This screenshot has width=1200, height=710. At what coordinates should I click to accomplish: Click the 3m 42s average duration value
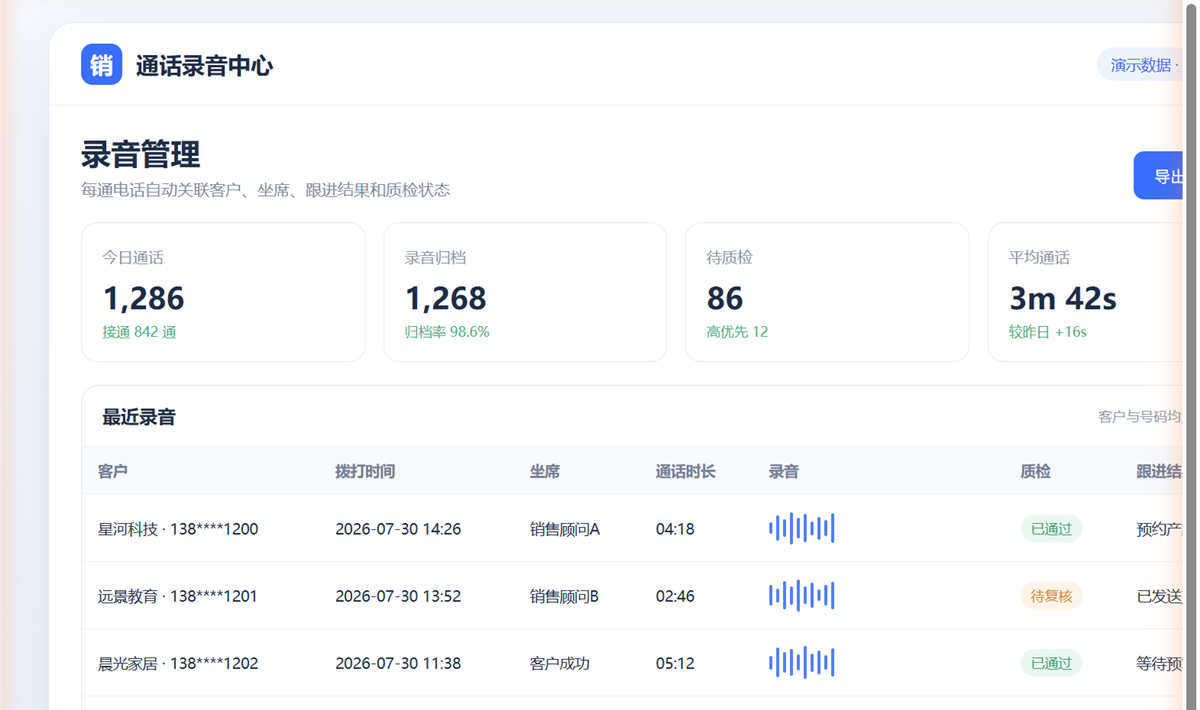coord(1063,298)
